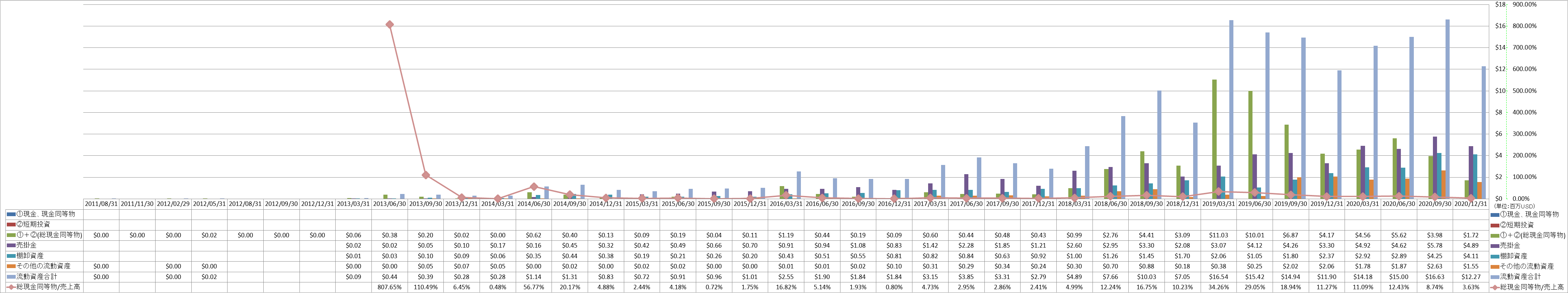
Task: Click the red swatch beside ②短期投資 in the table
Action: click(11, 225)
